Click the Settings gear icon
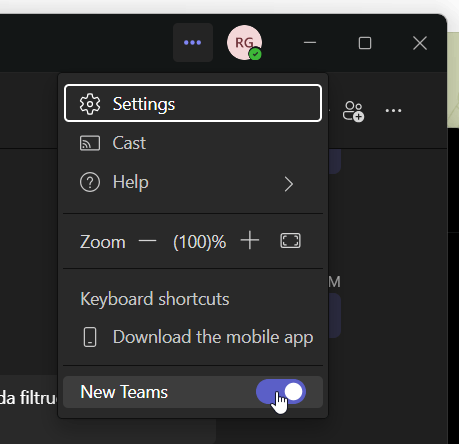 point(90,104)
